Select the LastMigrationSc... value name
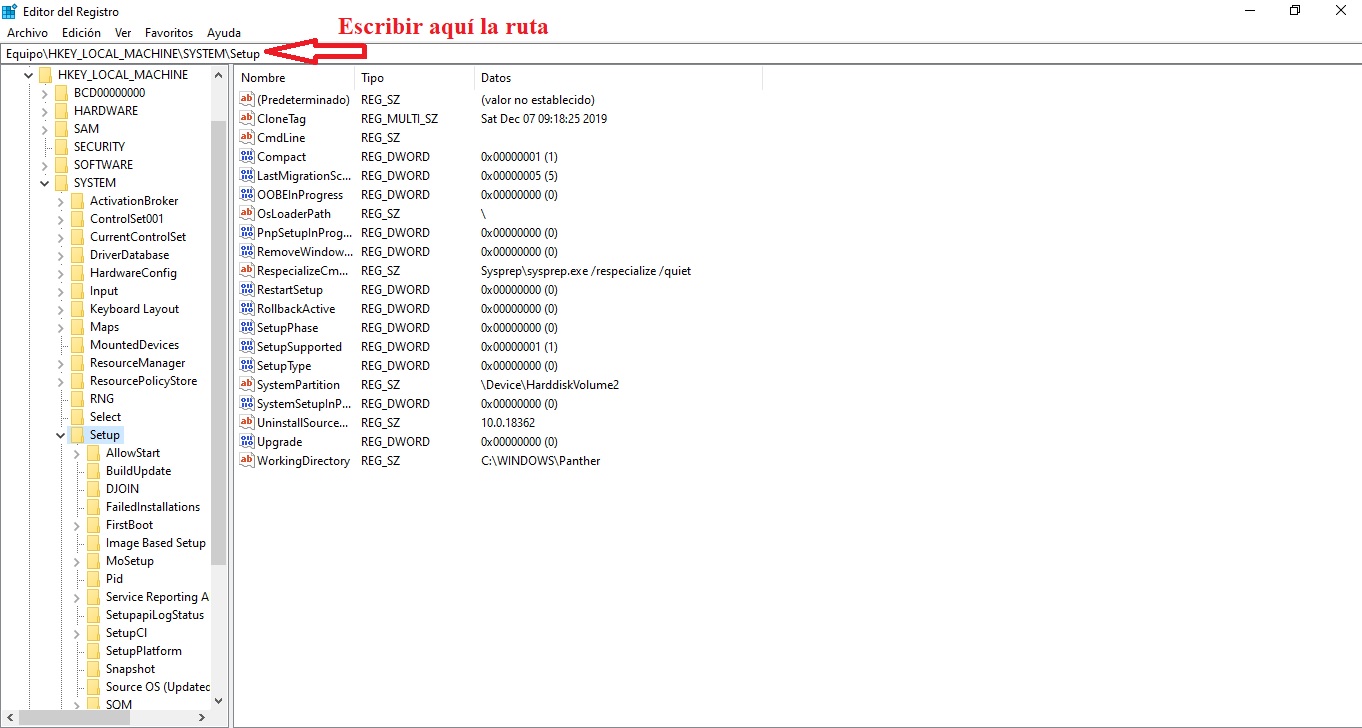1362x728 pixels. click(304, 175)
